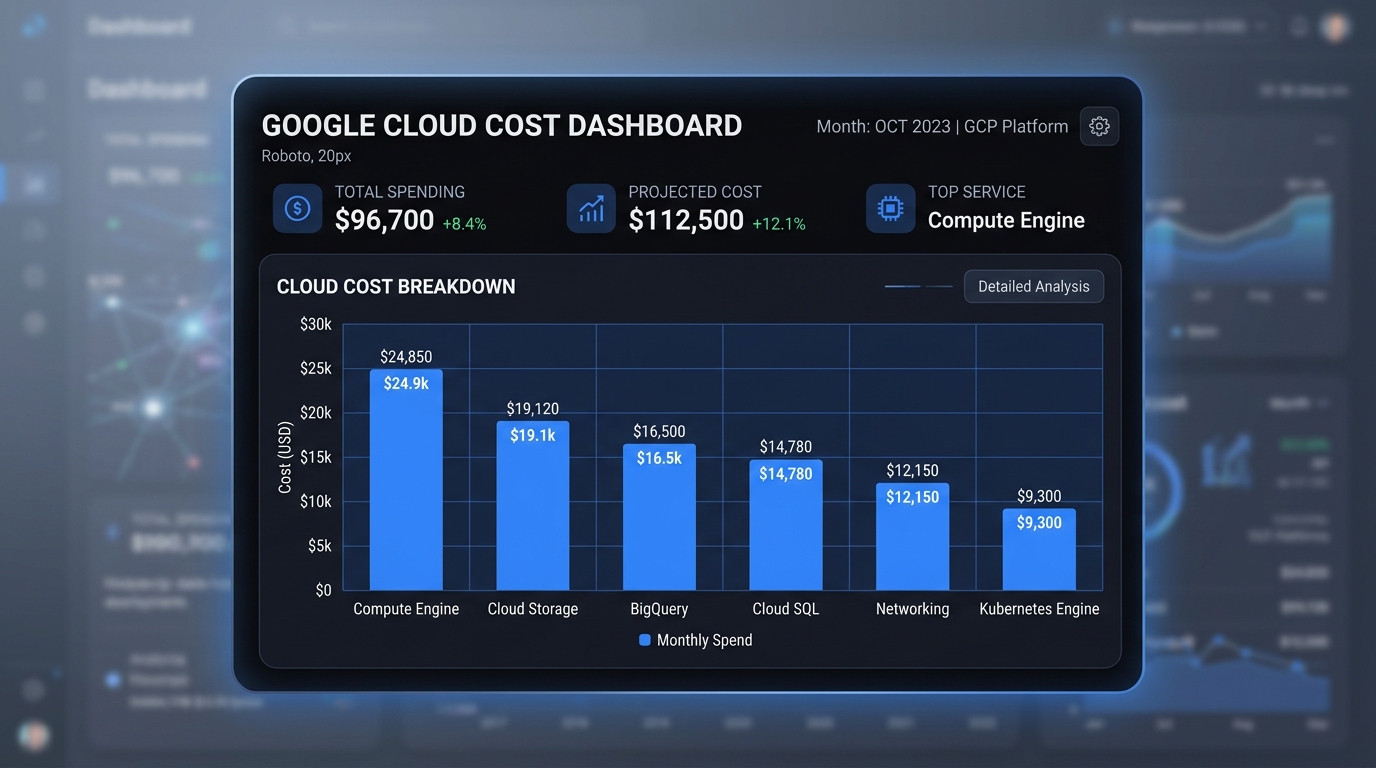1376x768 pixels.
Task: Click Month: OCT 2023 | GCP Platform text
Action: tap(942, 127)
